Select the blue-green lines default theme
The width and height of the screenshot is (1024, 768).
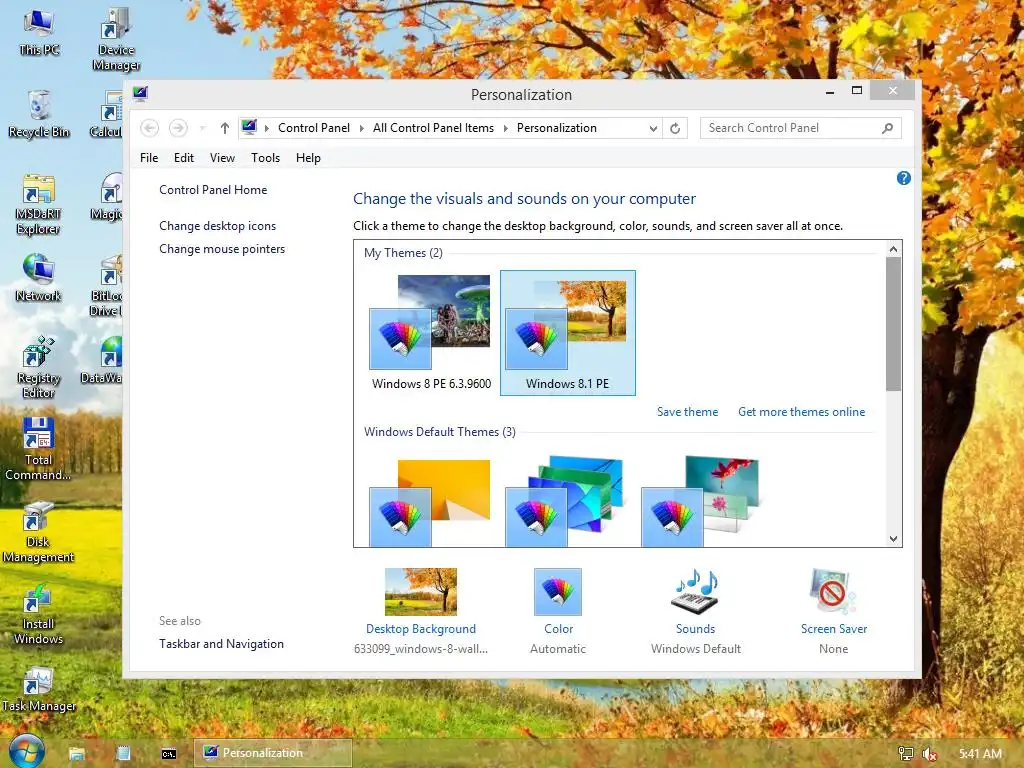pos(566,502)
